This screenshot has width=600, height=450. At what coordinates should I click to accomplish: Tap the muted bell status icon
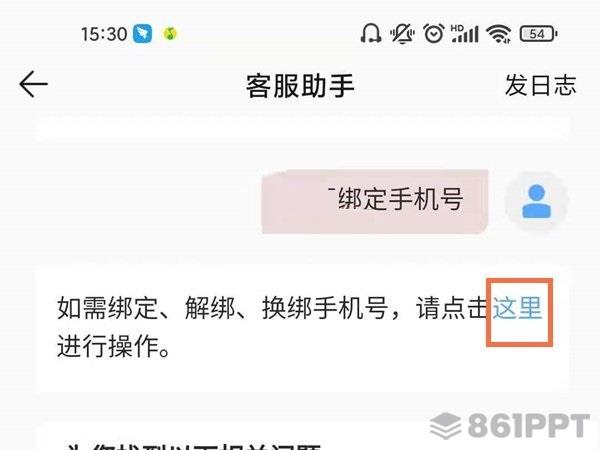point(402,33)
